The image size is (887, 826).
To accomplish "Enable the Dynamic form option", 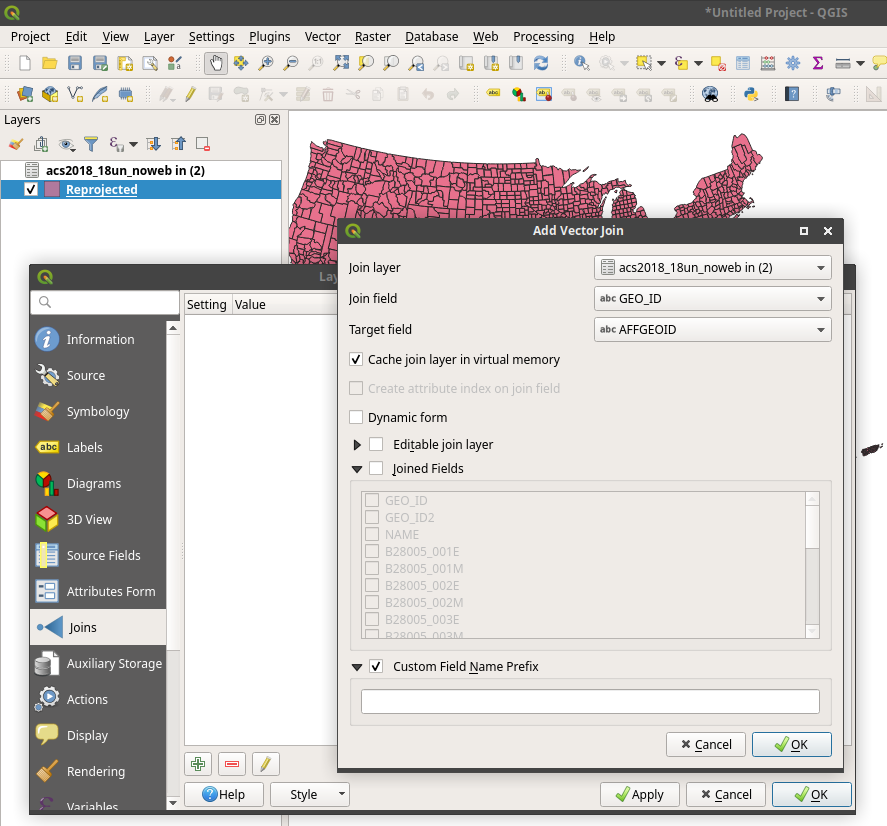I will (x=355, y=417).
